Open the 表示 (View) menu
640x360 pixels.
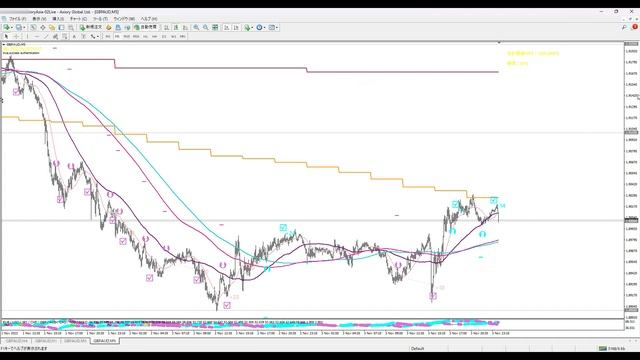(x=39, y=19)
